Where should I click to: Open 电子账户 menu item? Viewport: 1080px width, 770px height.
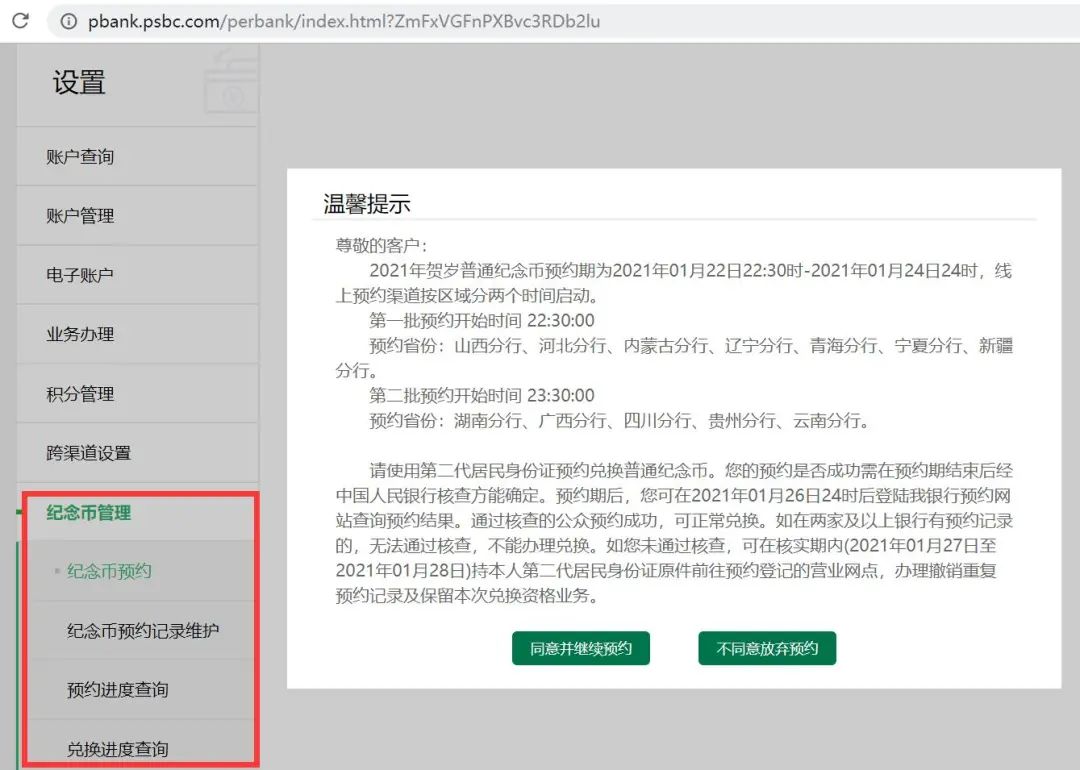(80, 274)
